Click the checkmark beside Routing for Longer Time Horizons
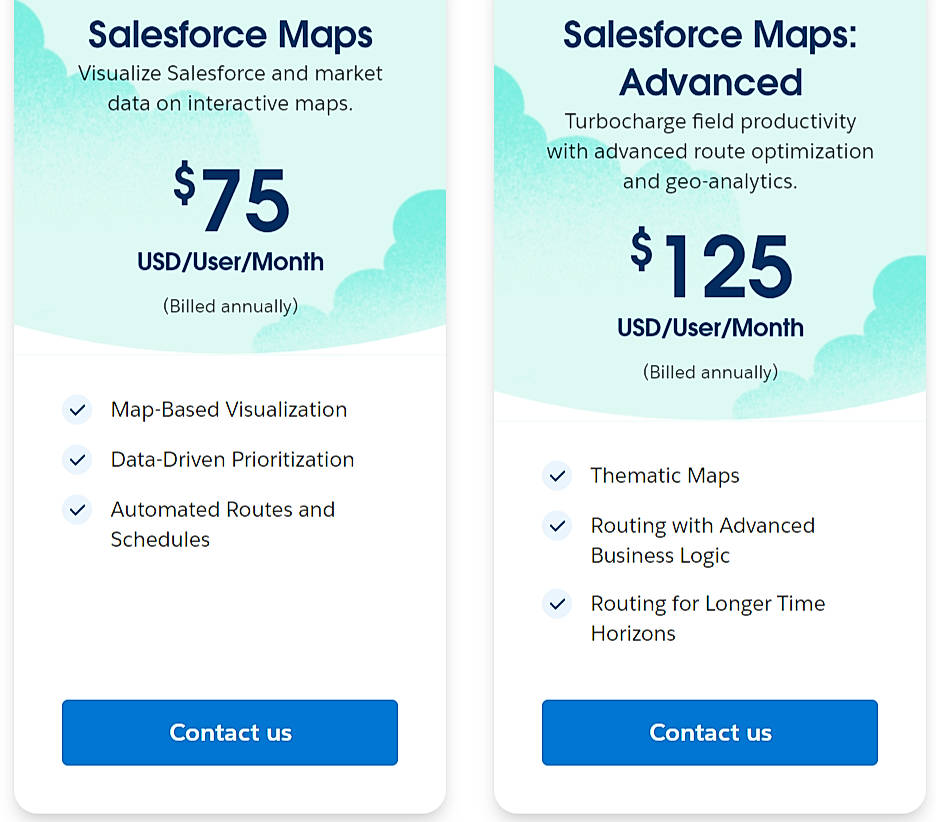936x822 pixels. coord(557,604)
